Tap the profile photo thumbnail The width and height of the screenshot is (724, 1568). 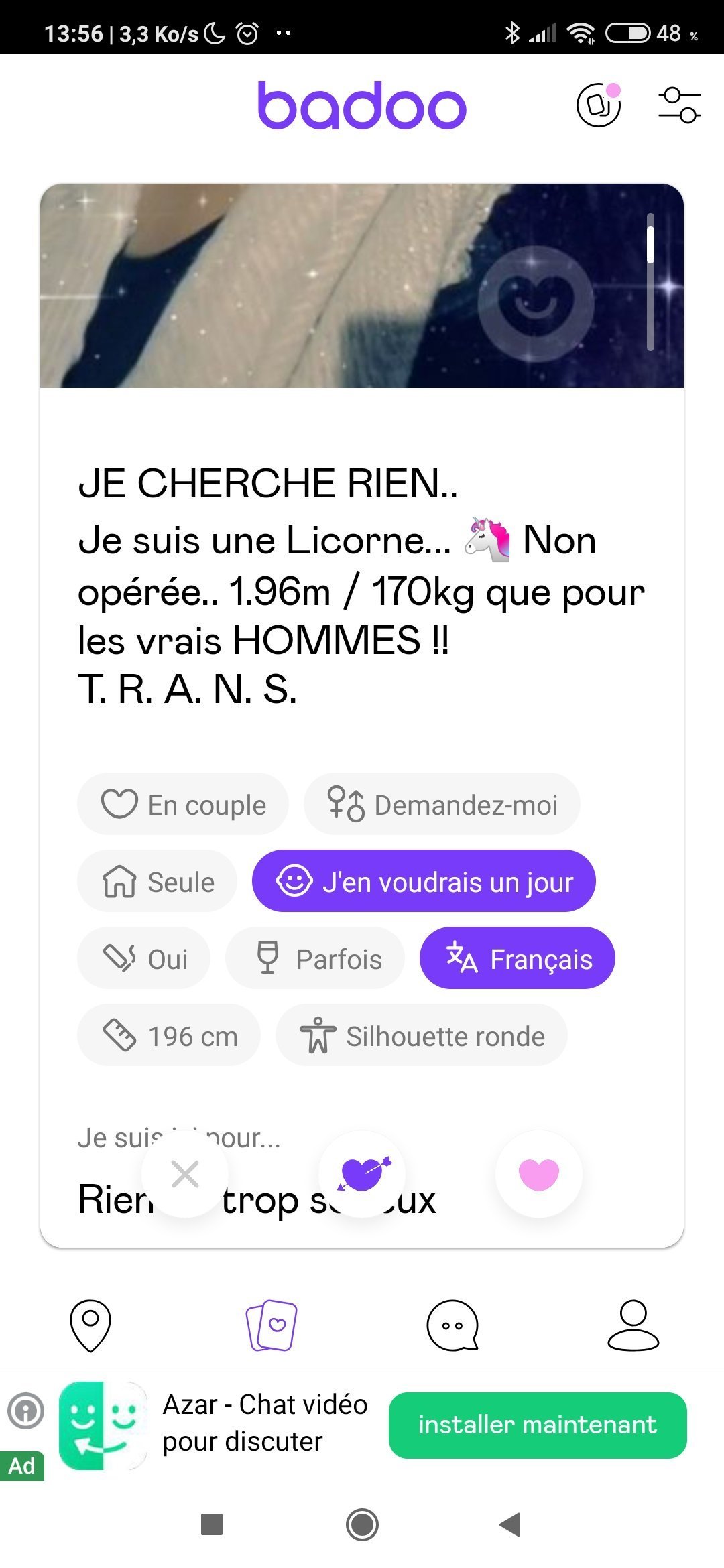coord(268,285)
